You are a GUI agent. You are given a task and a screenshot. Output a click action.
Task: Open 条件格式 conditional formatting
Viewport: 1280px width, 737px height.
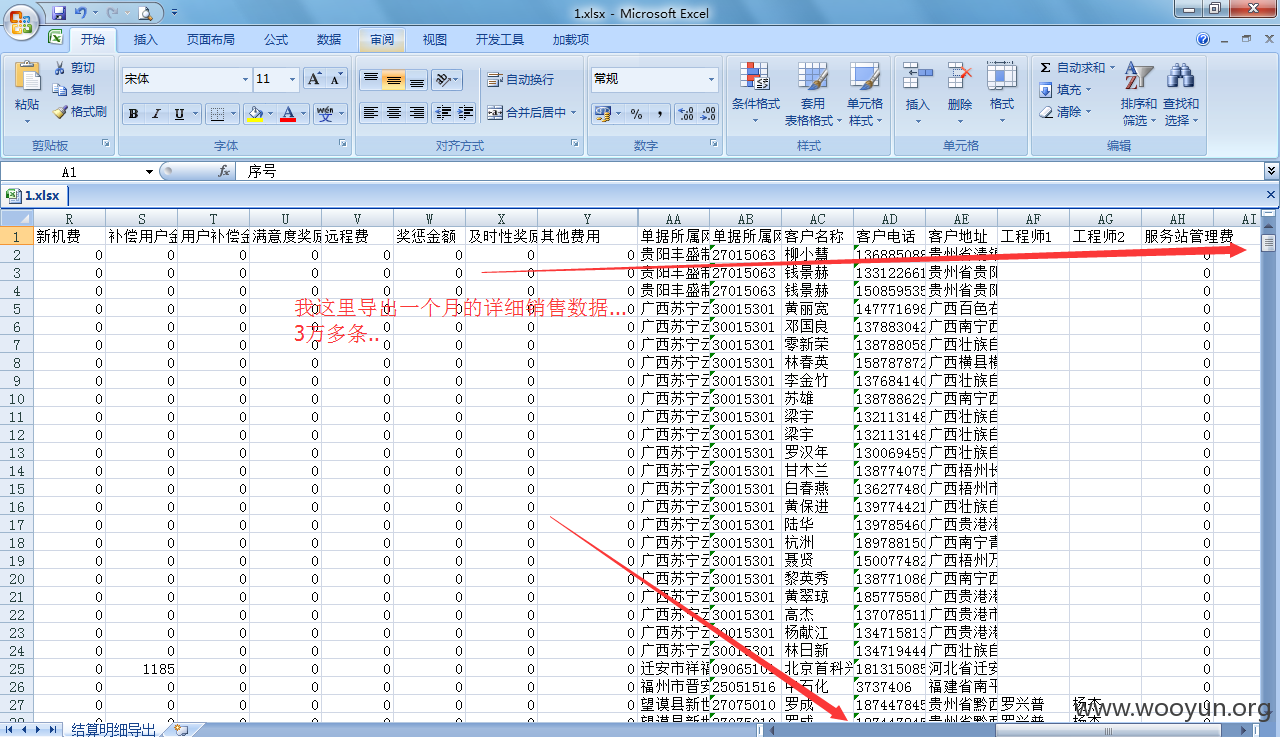click(x=755, y=93)
